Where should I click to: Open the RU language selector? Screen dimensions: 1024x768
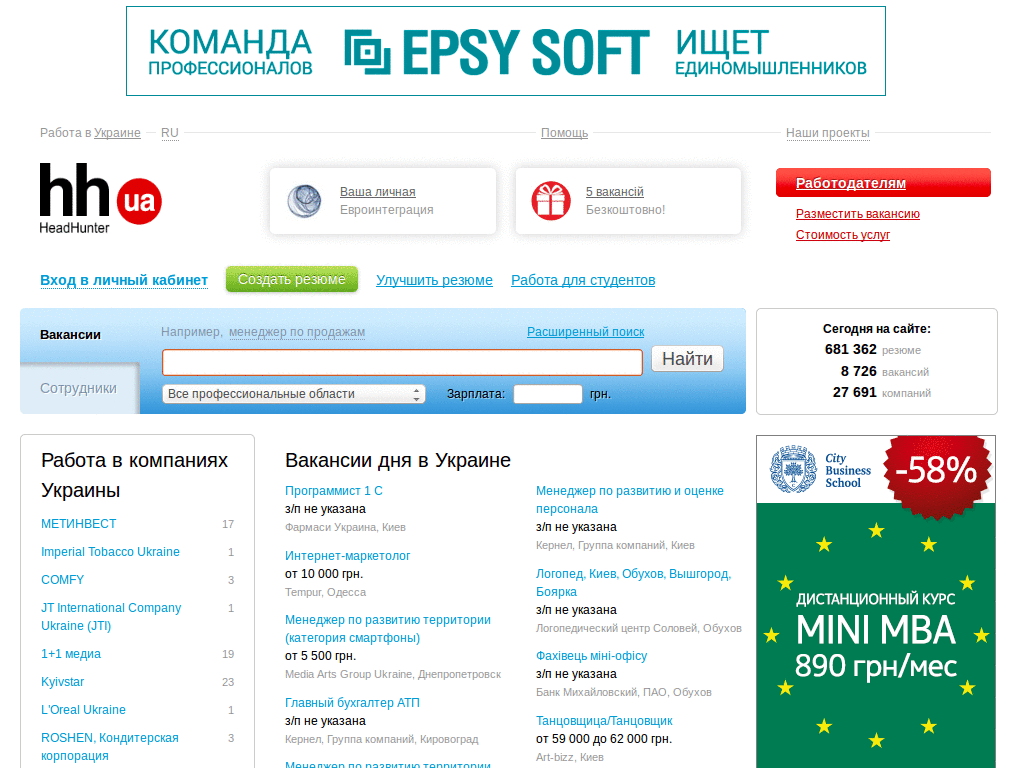[170, 133]
